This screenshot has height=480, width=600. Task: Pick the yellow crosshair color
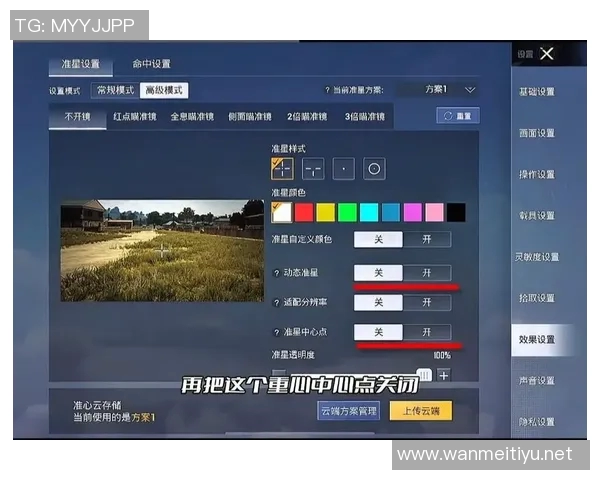(326, 212)
